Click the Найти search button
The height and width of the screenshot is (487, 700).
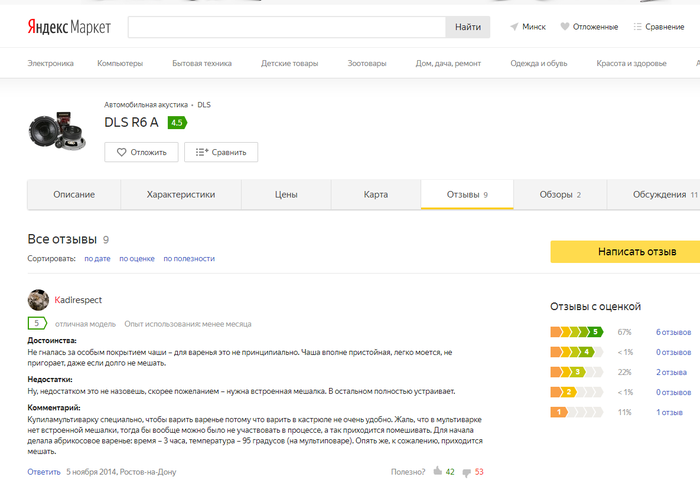[x=467, y=27]
